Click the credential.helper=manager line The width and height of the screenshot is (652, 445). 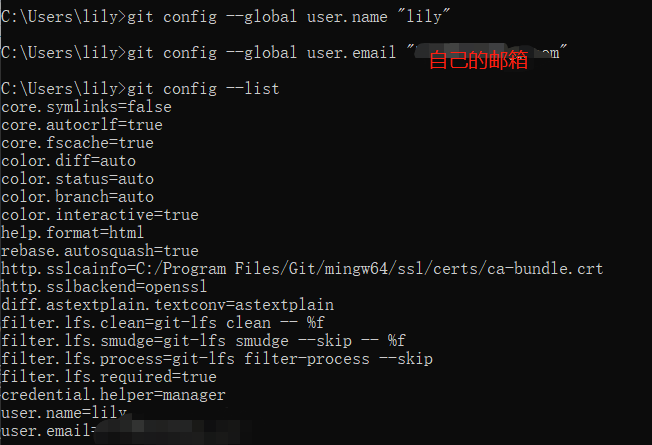point(113,395)
